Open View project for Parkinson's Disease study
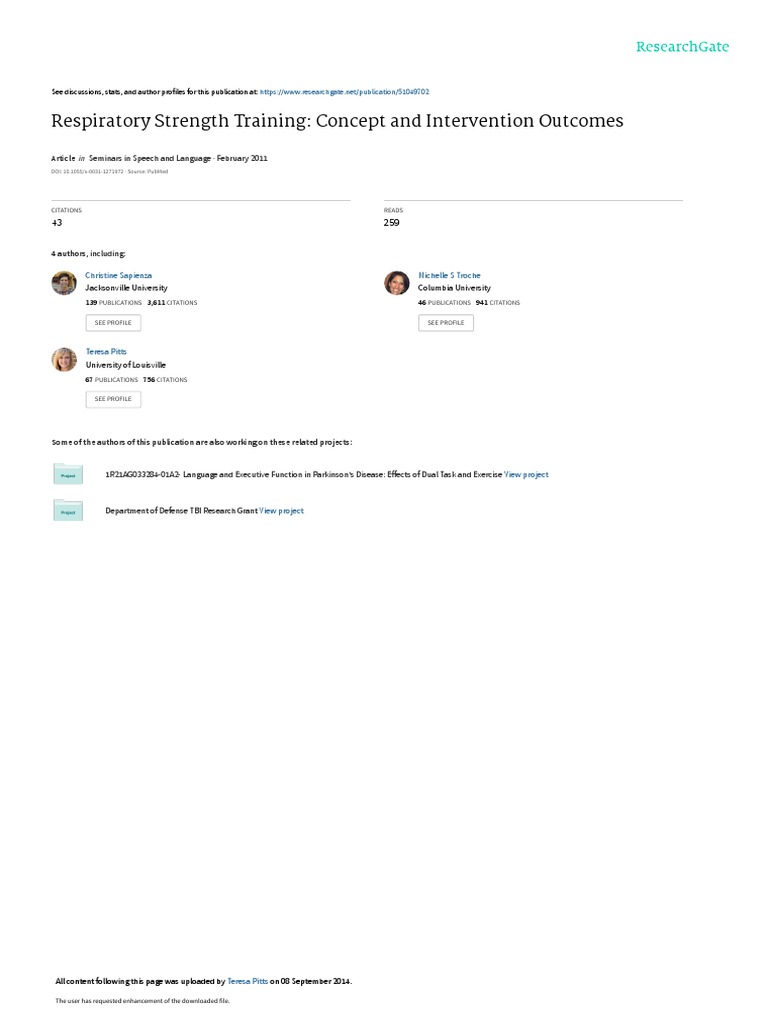This screenshot has width=768, height=1024. (x=526, y=475)
